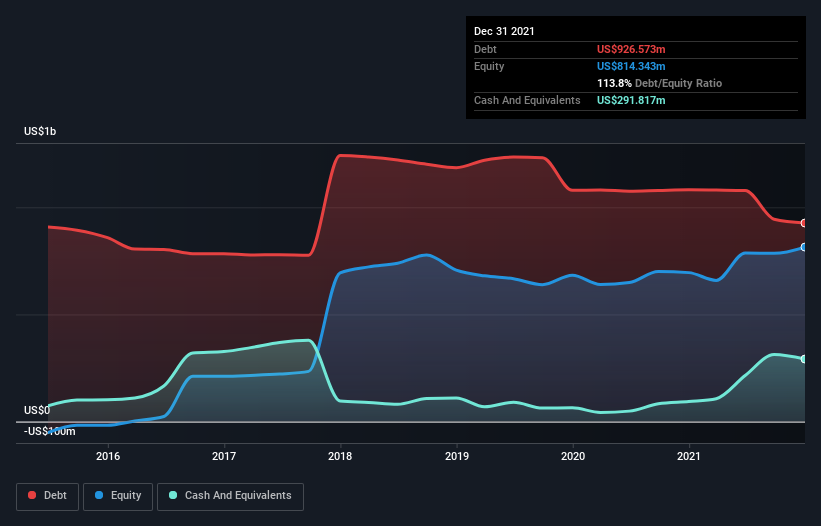The height and width of the screenshot is (526, 821).
Task: Select the teal Cash endpoint marker
Action: pos(803,359)
